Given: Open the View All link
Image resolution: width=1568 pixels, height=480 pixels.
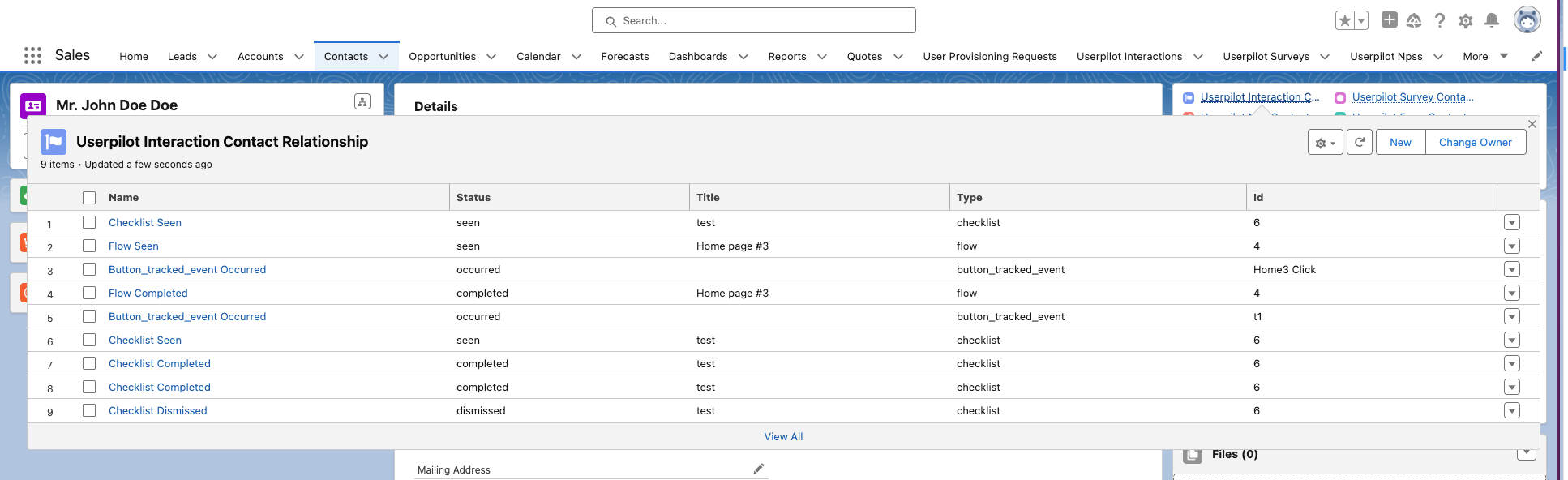Looking at the screenshot, I should tap(783, 436).
